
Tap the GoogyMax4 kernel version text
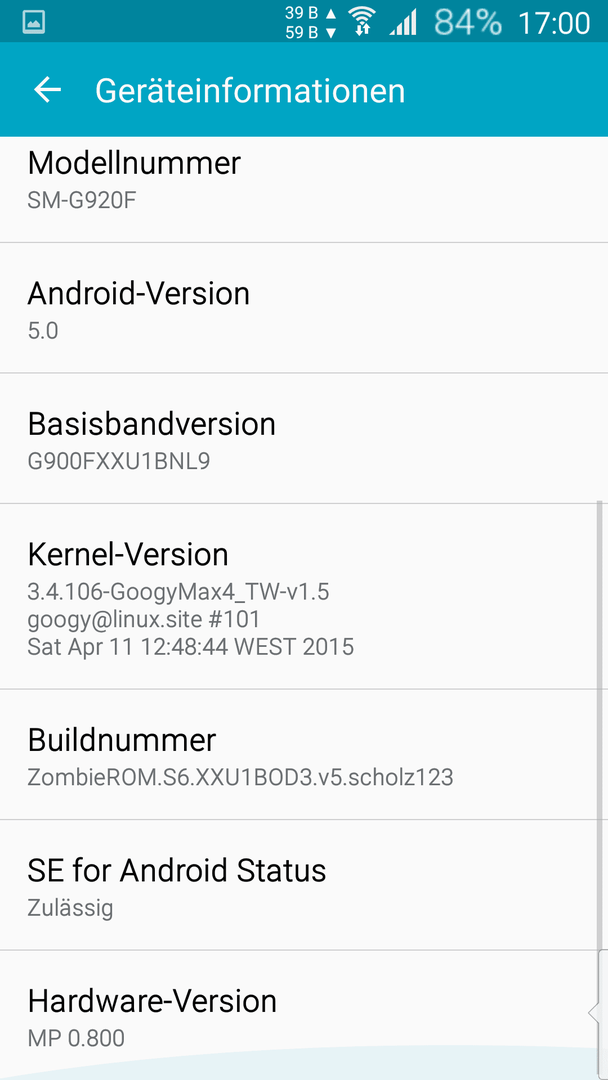pos(178,592)
